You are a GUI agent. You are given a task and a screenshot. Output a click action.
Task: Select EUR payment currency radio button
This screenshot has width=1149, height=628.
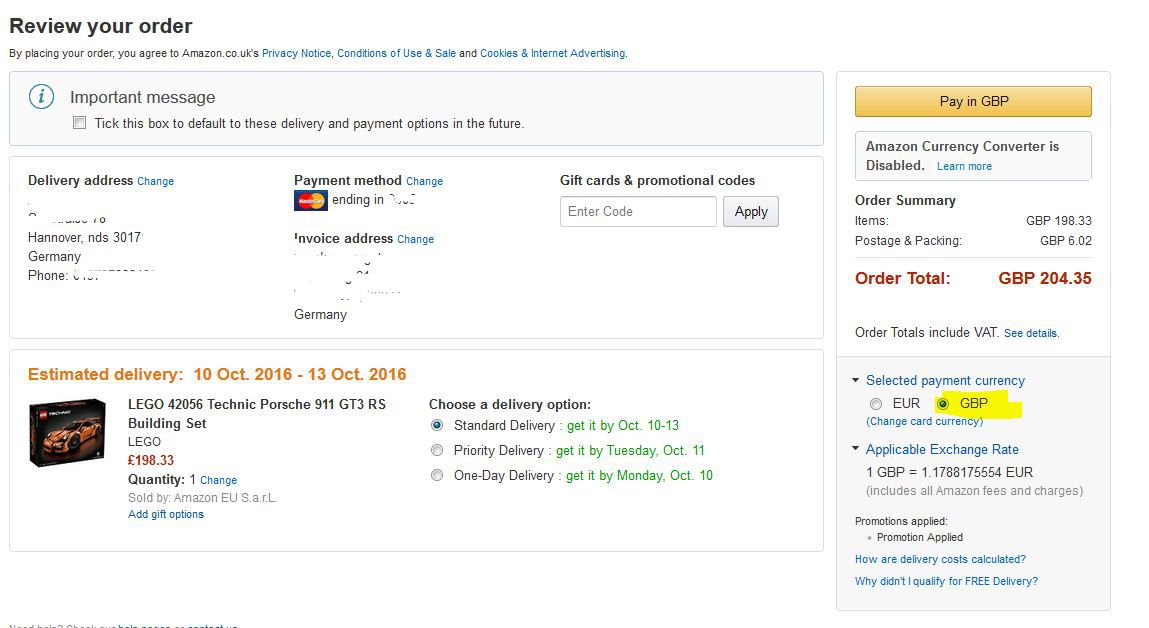[876, 404]
